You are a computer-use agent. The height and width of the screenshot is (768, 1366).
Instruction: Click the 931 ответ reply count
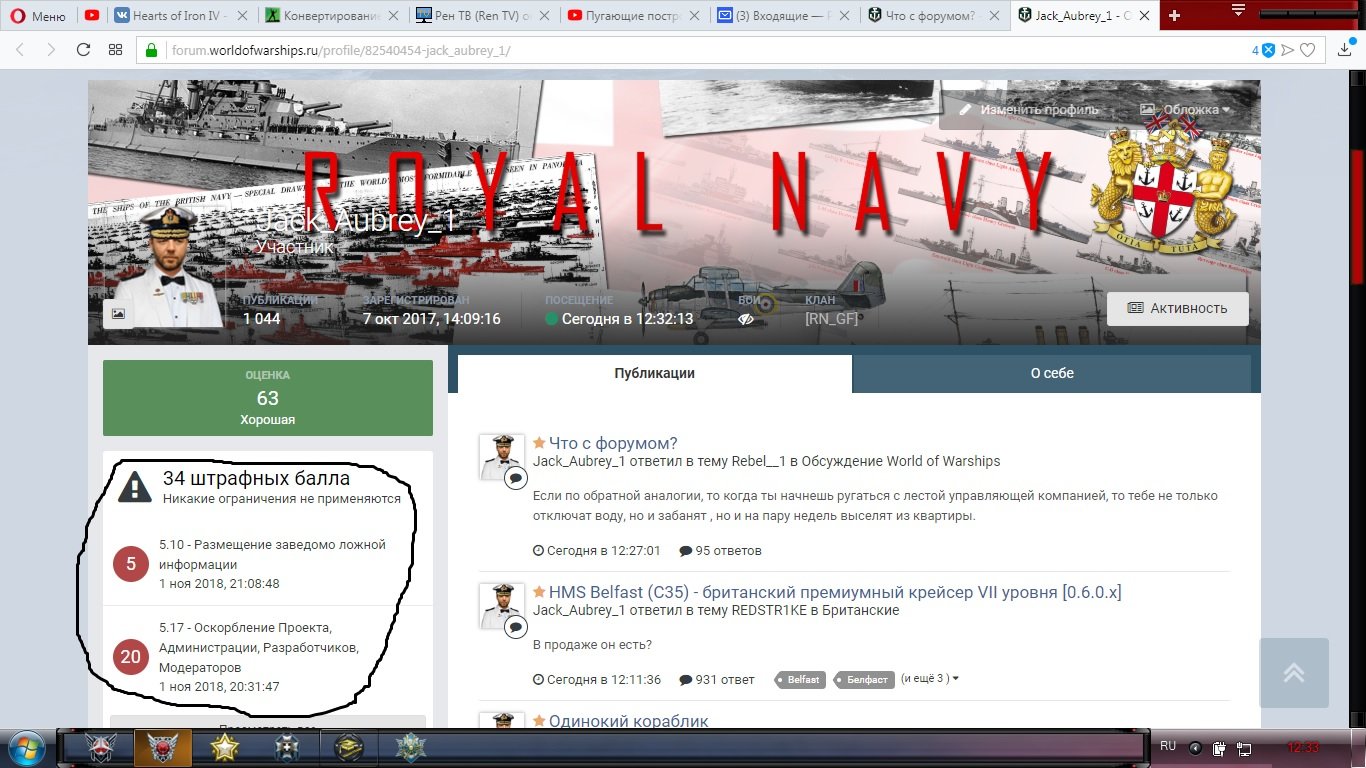click(717, 679)
